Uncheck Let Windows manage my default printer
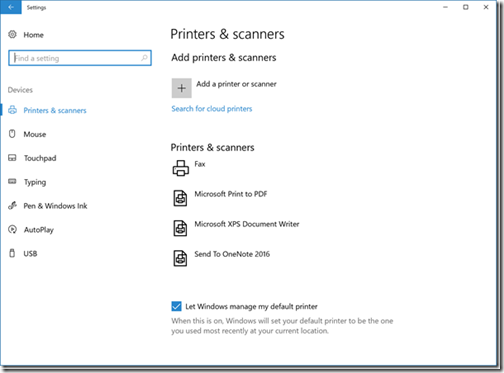The image size is (504, 373). [176, 306]
